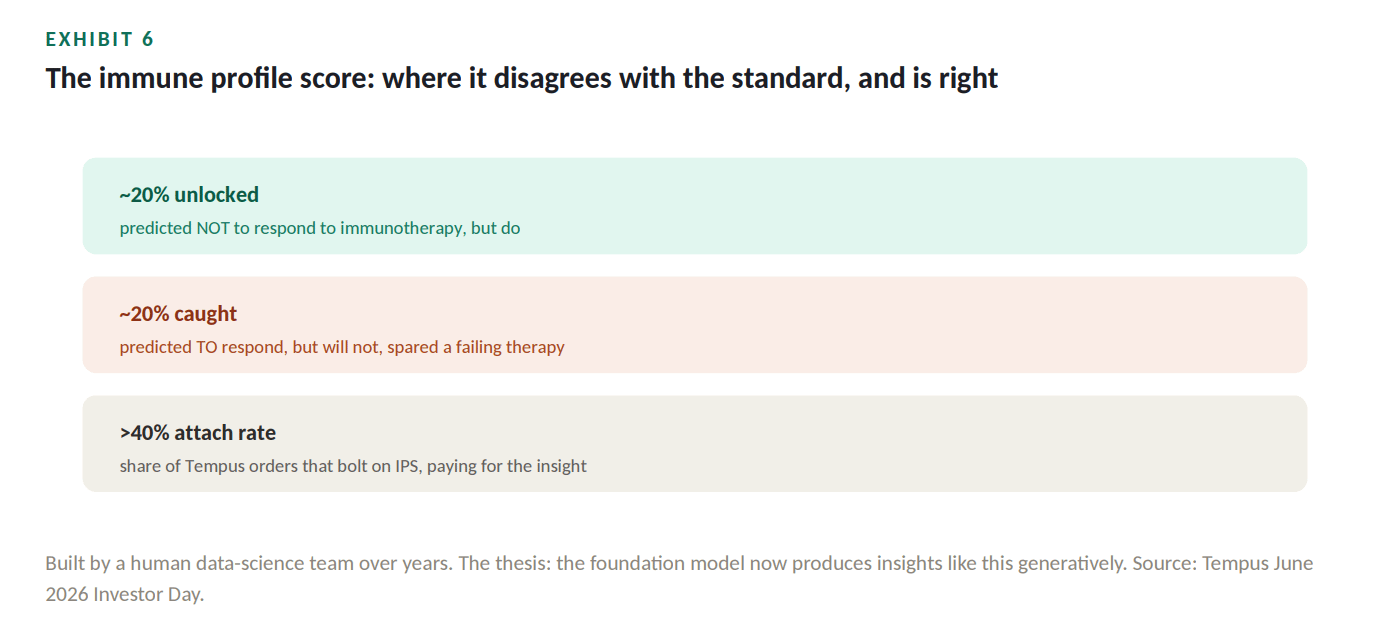Click the capitalized word "TO" in red text
This screenshot has width=1378, height=644.
pos(207,347)
